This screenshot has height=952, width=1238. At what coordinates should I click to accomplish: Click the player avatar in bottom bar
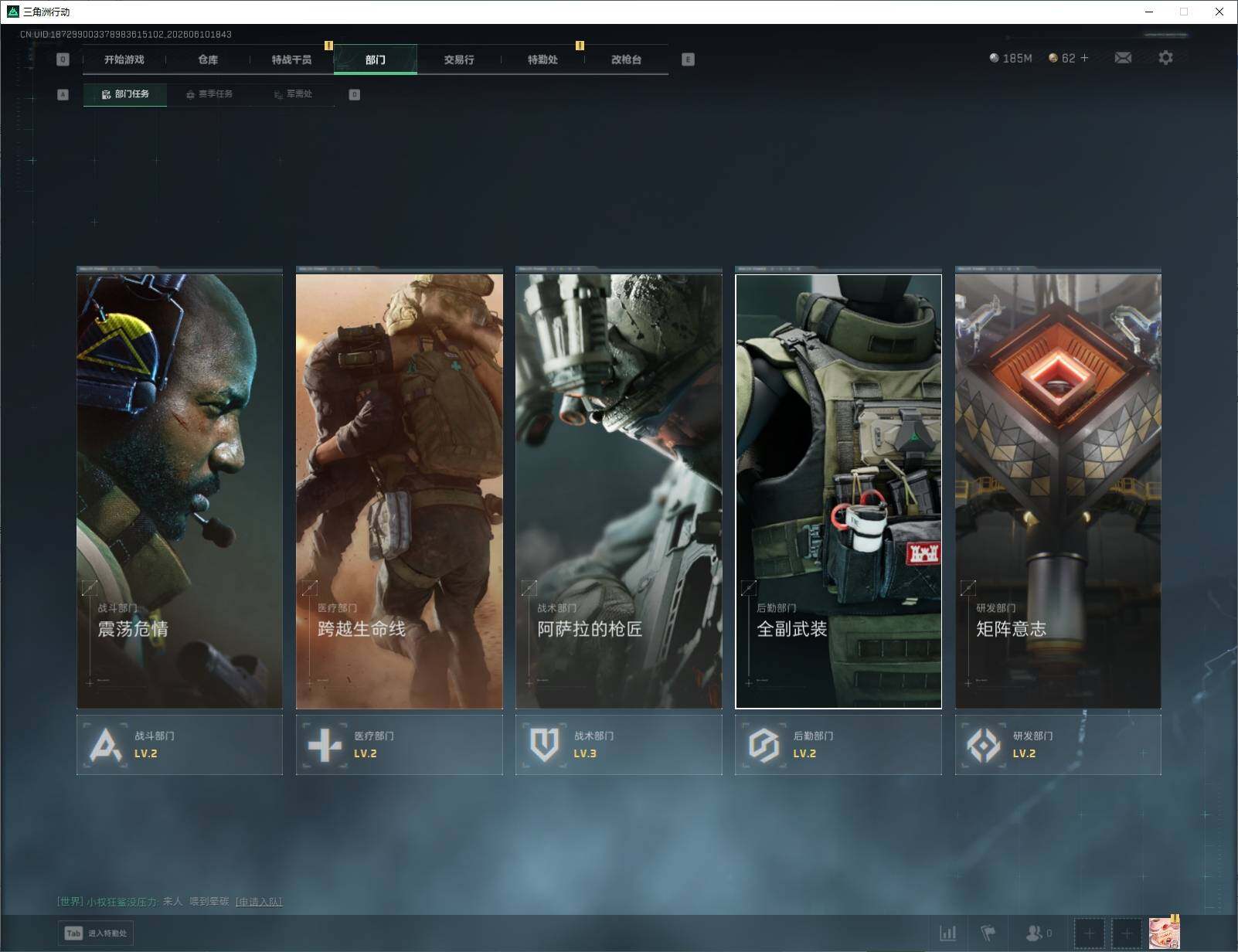pos(1164,933)
